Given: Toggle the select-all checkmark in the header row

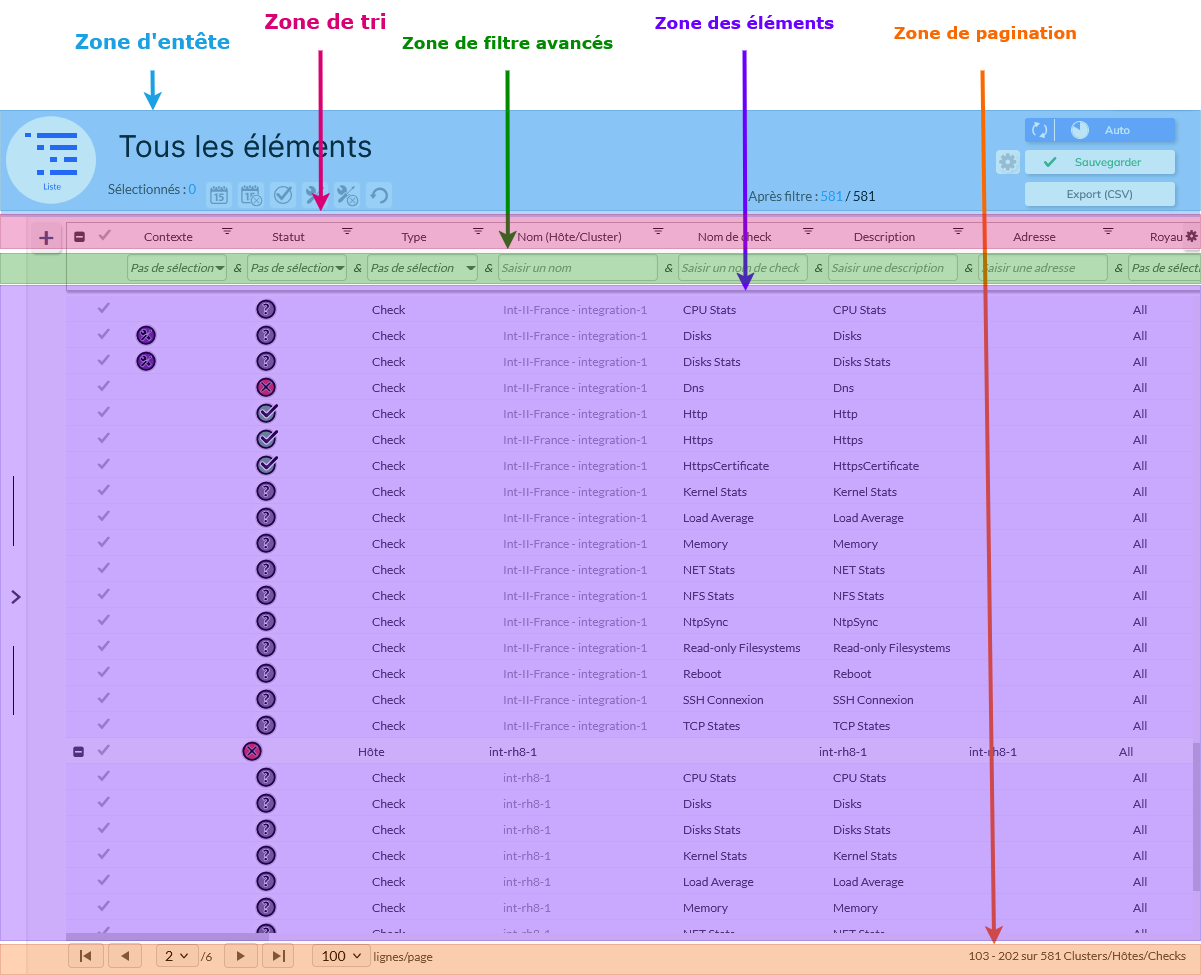Looking at the screenshot, I should pos(104,236).
